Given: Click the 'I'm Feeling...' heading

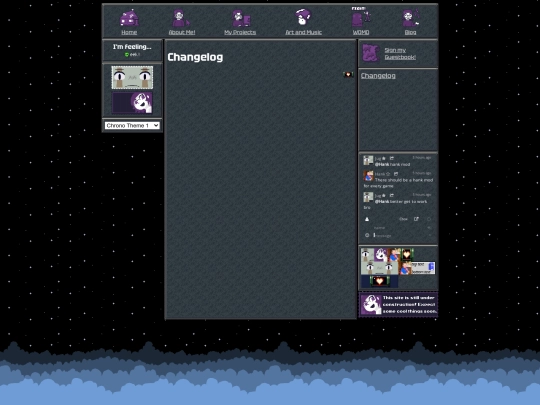Looking at the screenshot, I should click(132, 46).
